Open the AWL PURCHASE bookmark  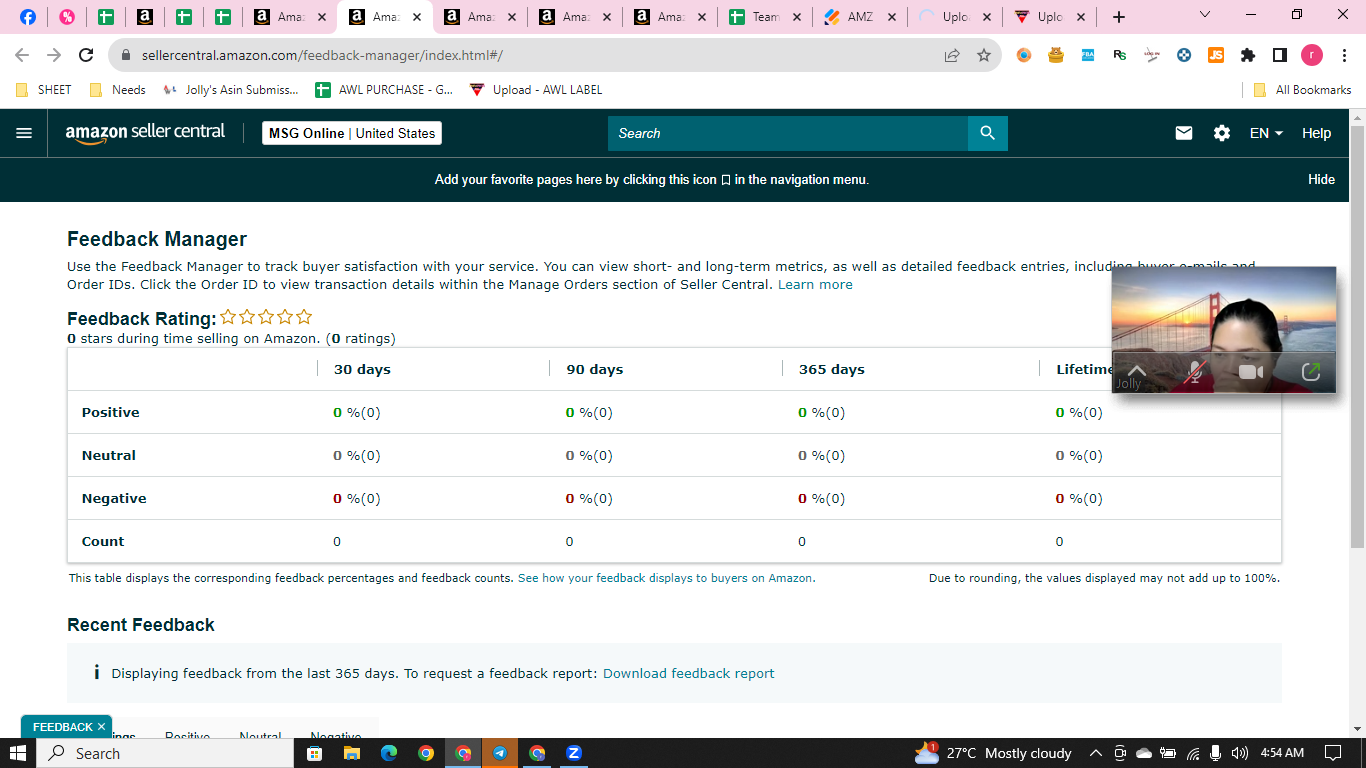click(x=385, y=90)
